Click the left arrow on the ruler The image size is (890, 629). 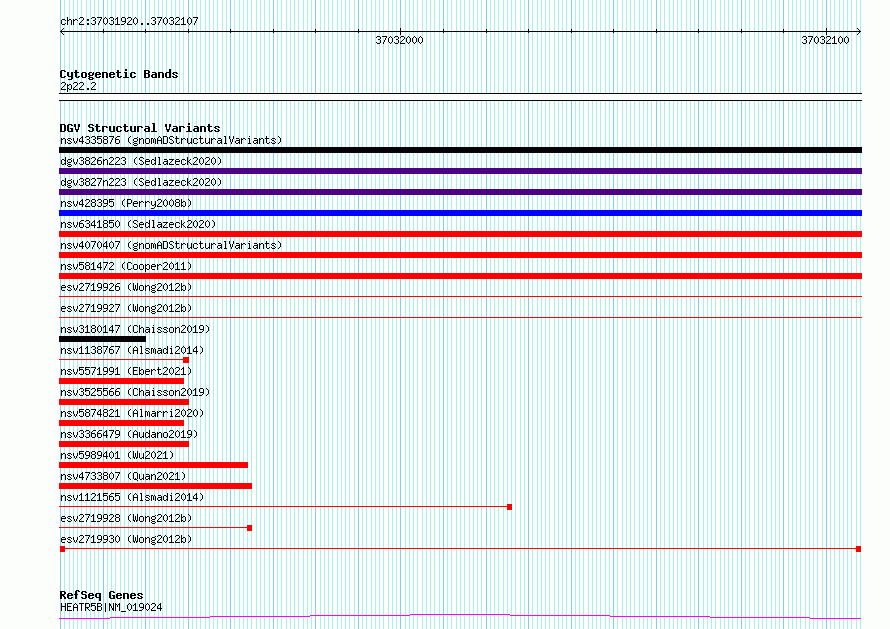(62, 32)
